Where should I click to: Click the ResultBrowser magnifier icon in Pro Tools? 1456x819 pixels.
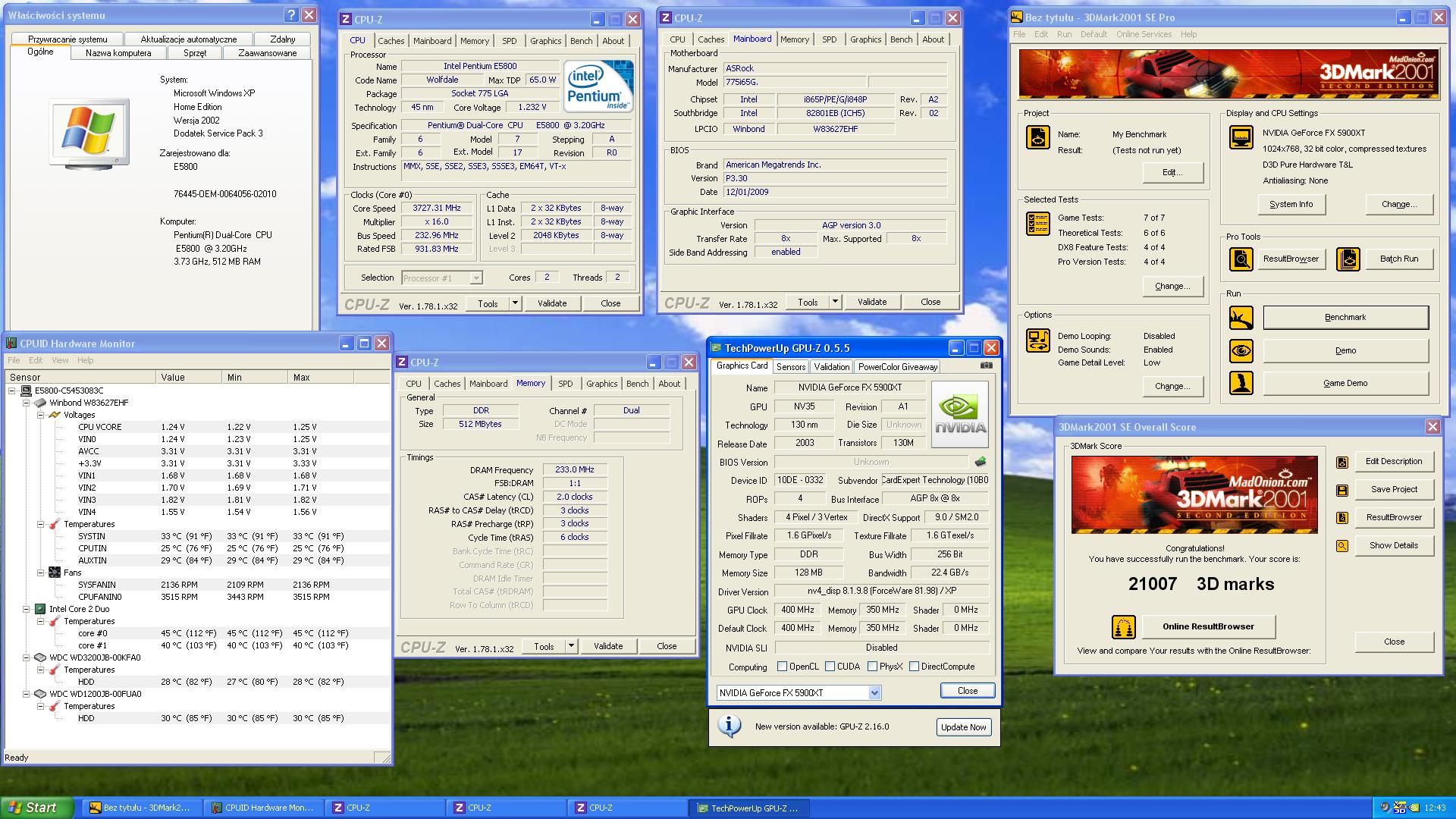1241,259
